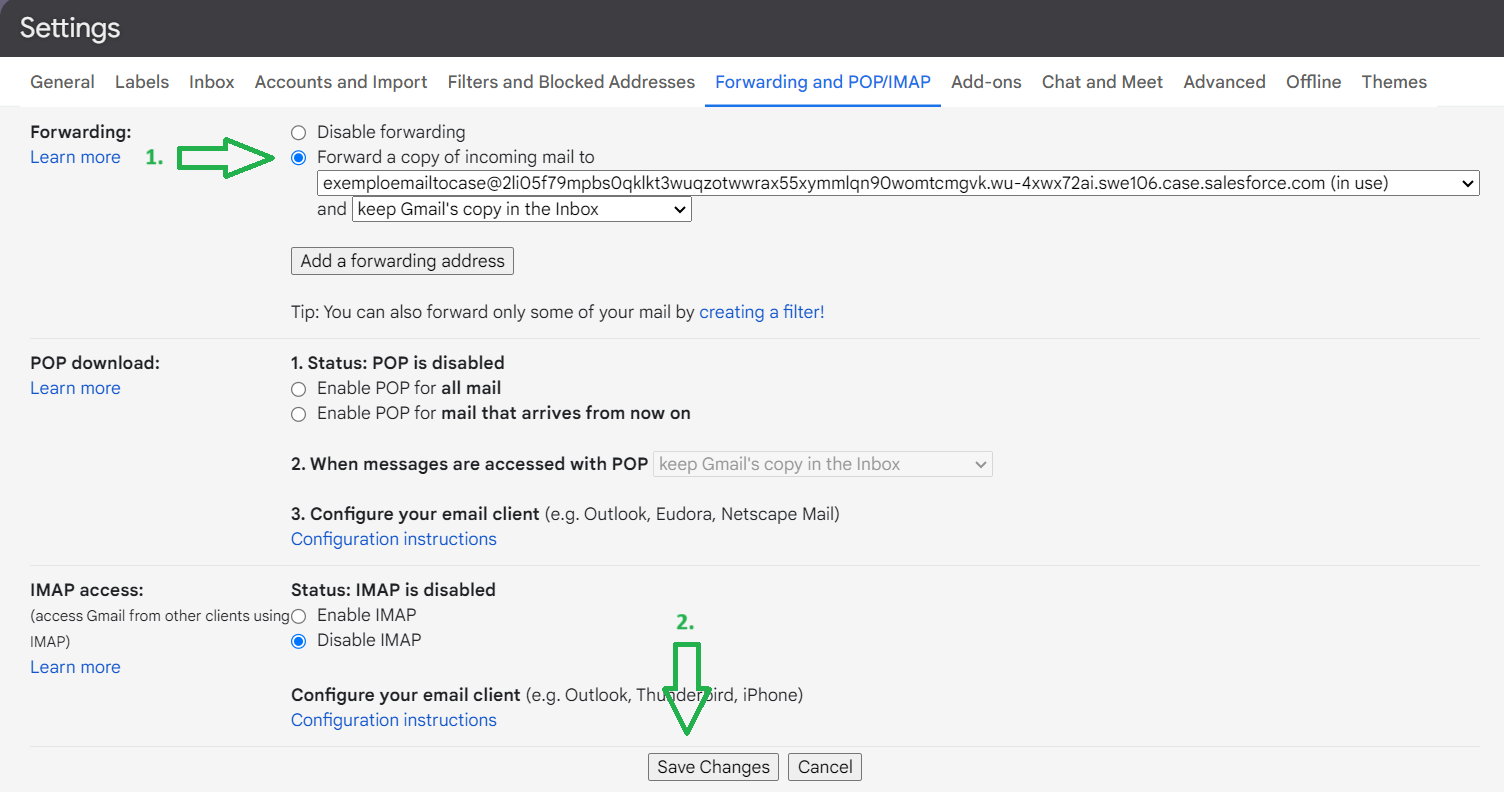Open the Chat and Meet tab
The width and height of the screenshot is (1504, 792).
point(1102,81)
